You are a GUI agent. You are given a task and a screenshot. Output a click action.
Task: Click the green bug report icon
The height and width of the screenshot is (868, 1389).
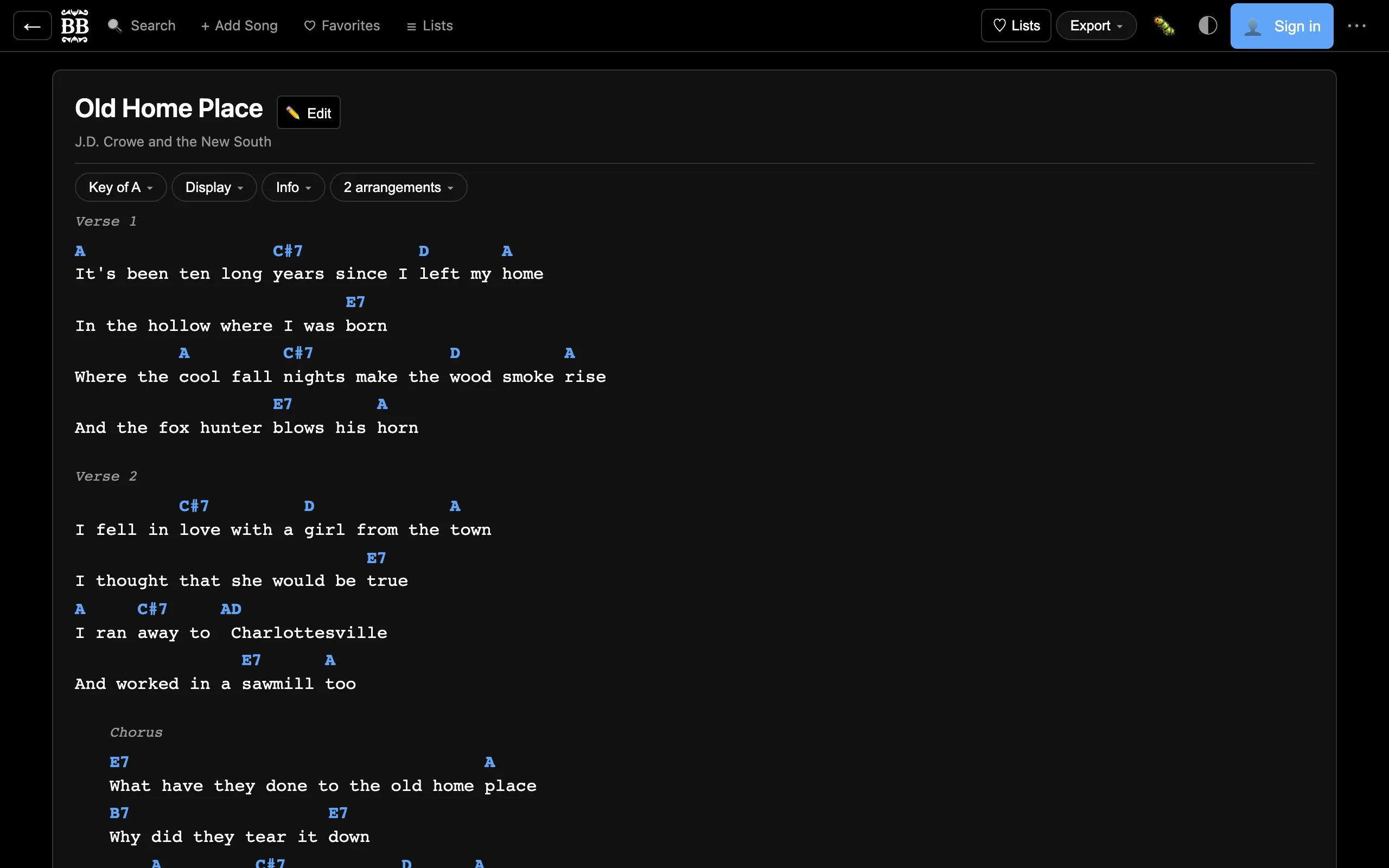pyautogui.click(x=1164, y=26)
